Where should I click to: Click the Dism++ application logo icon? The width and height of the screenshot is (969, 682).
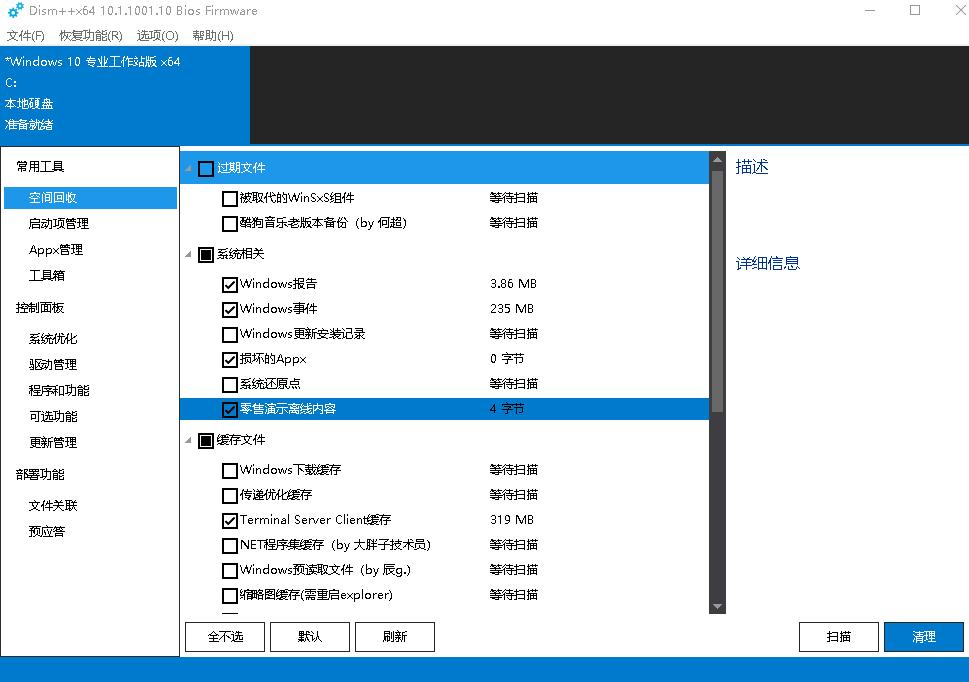13,11
